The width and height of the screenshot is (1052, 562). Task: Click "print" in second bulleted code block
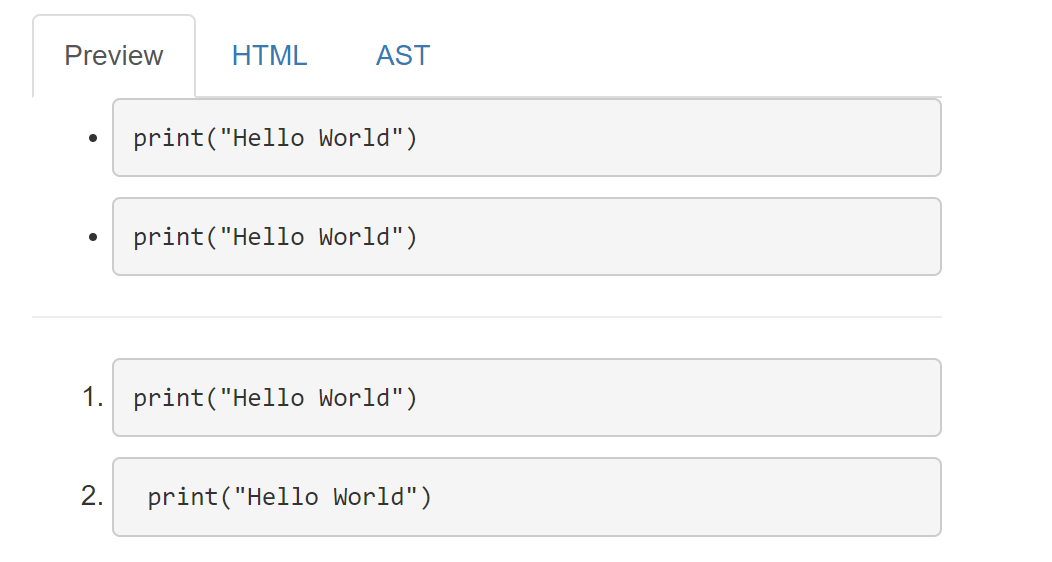pyautogui.click(x=168, y=238)
